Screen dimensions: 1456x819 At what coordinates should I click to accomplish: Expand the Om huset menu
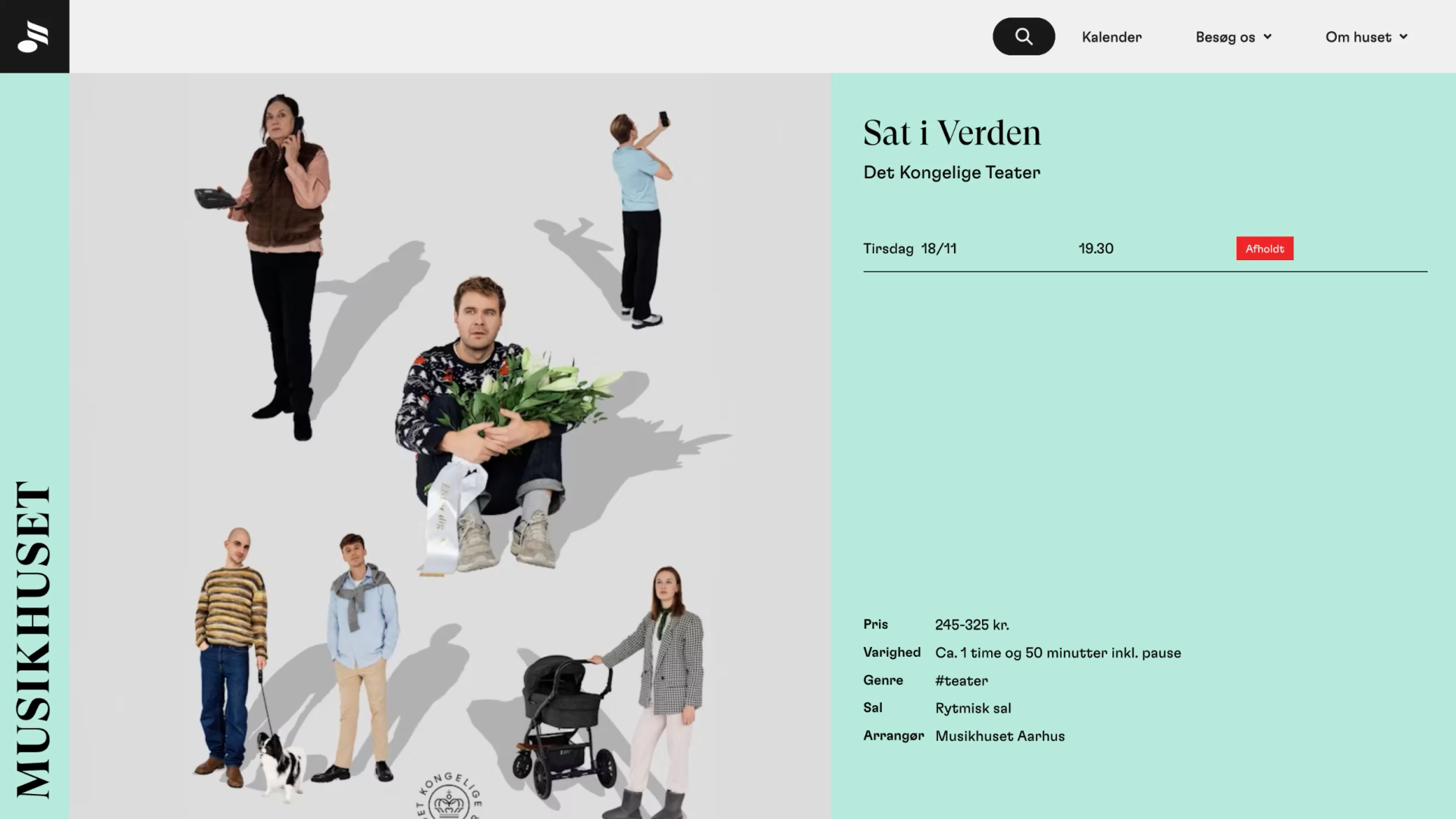pos(1367,37)
